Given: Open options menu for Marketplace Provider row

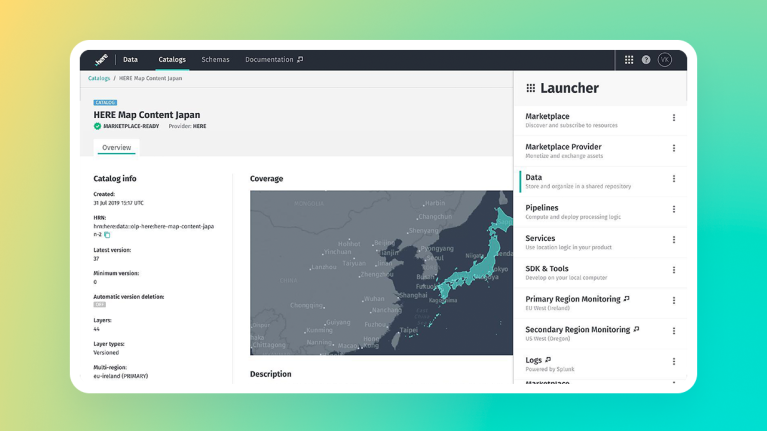Looking at the screenshot, I should 674,148.
